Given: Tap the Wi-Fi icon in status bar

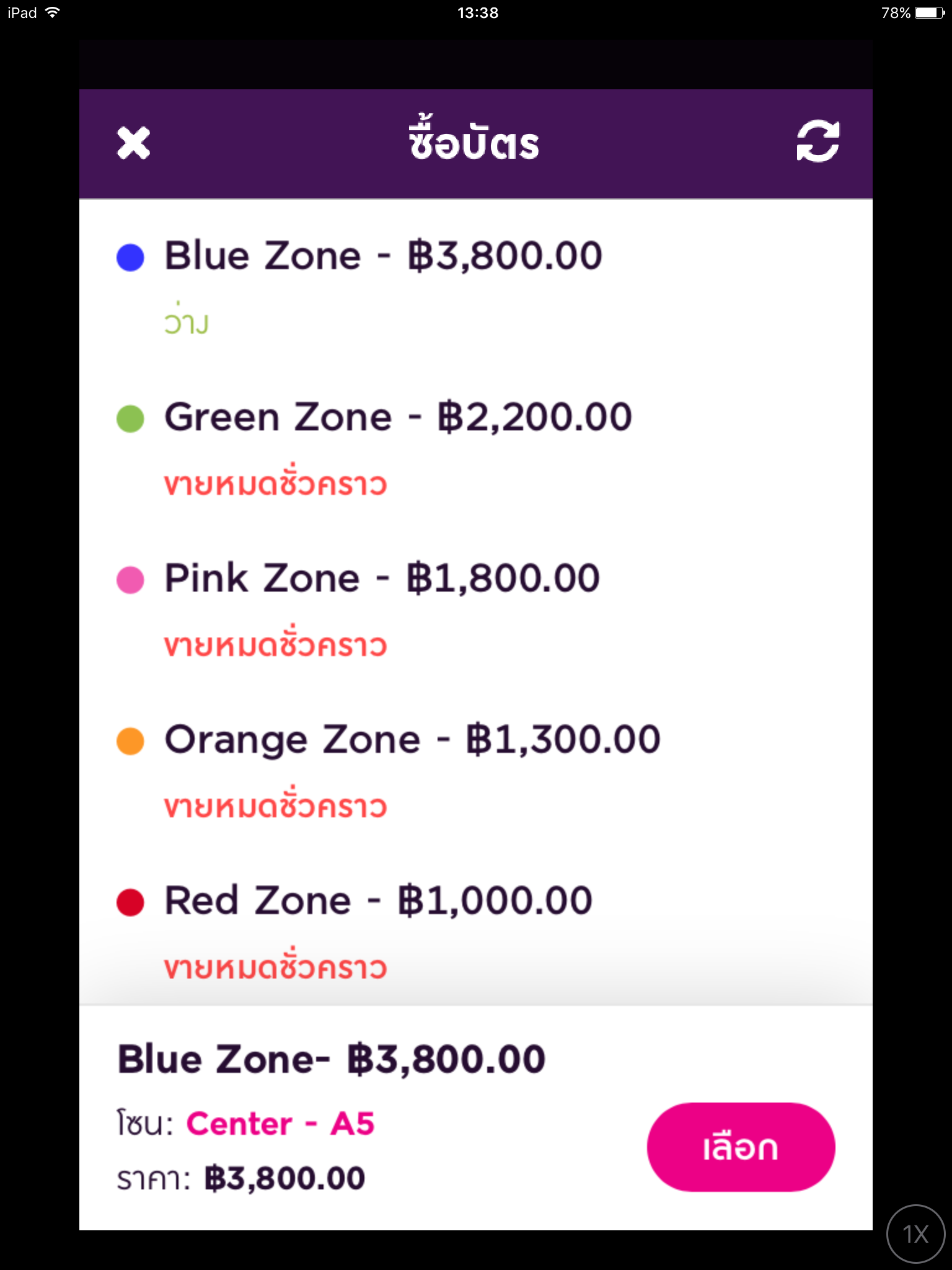Looking at the screenshot, I should 53,12.
